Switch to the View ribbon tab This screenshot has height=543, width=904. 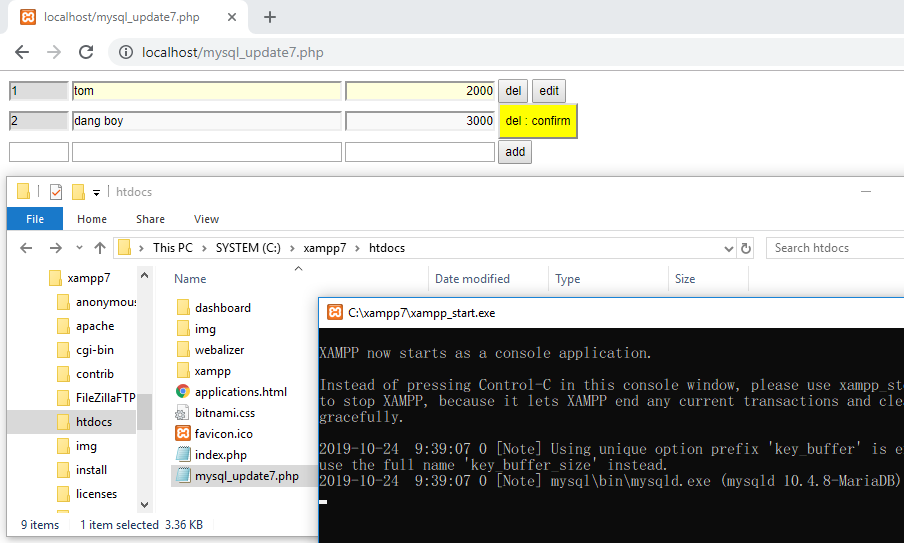(x=206, y=219)
